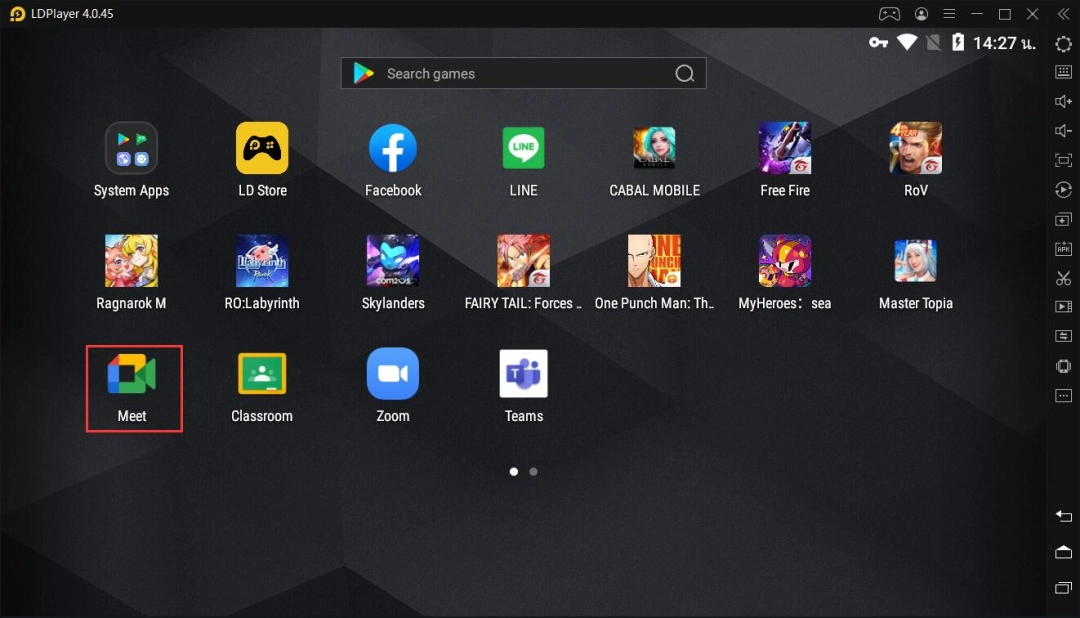Screen dimensions: 1080x618
Task: Collapse the right sidebar with double chevron
Action: click(x=1063, y=14)
